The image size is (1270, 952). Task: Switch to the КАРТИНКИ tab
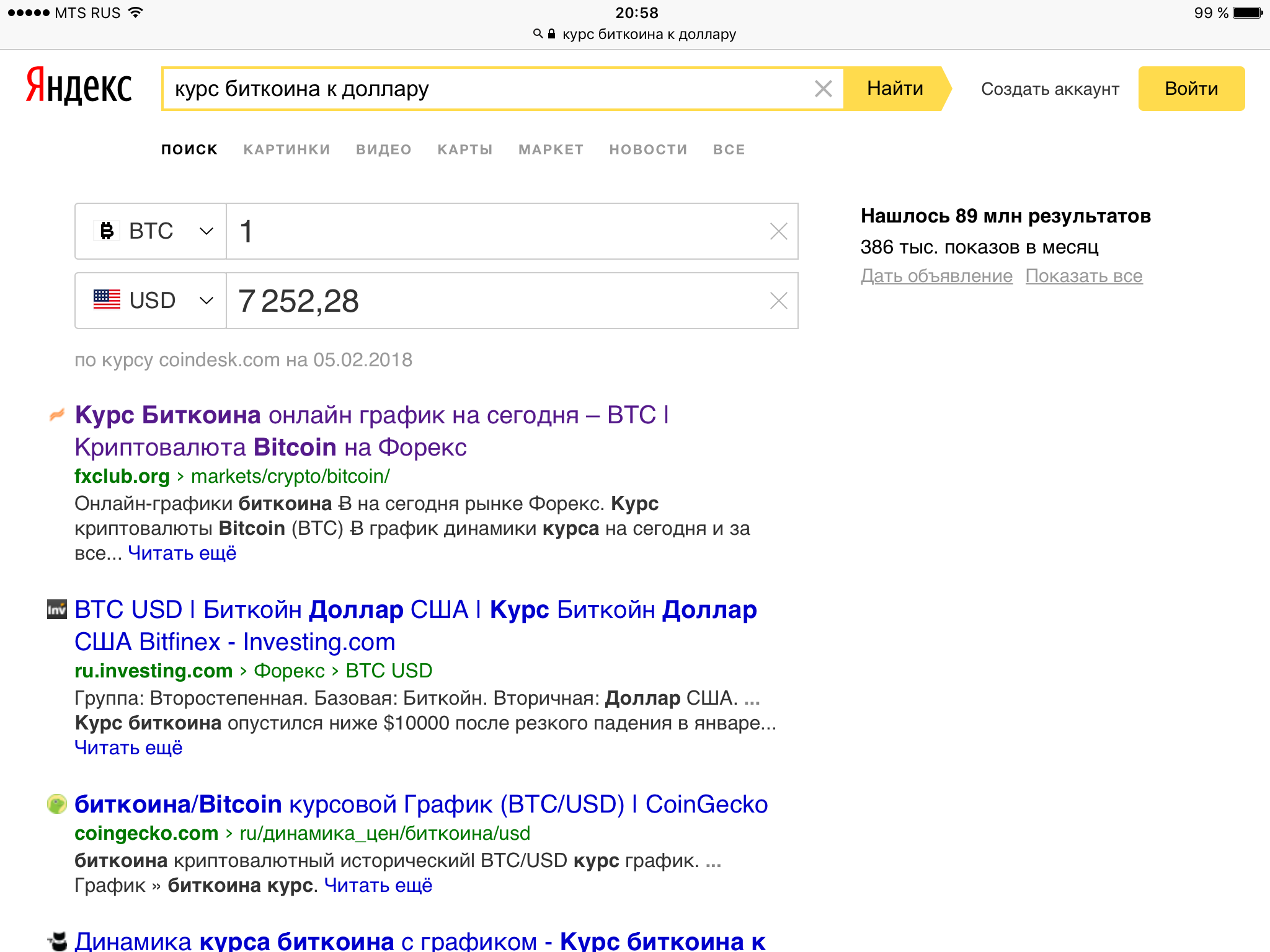[286, 149]
